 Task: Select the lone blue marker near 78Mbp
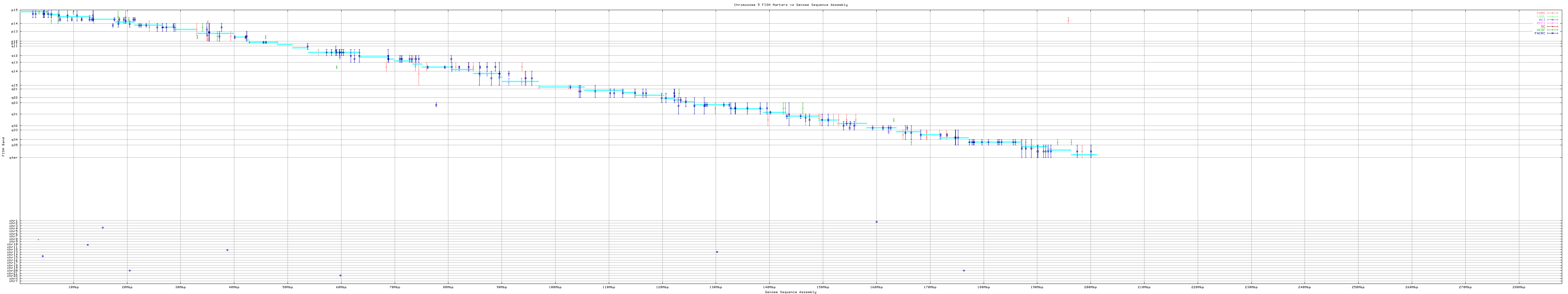(x=436, y=105)
